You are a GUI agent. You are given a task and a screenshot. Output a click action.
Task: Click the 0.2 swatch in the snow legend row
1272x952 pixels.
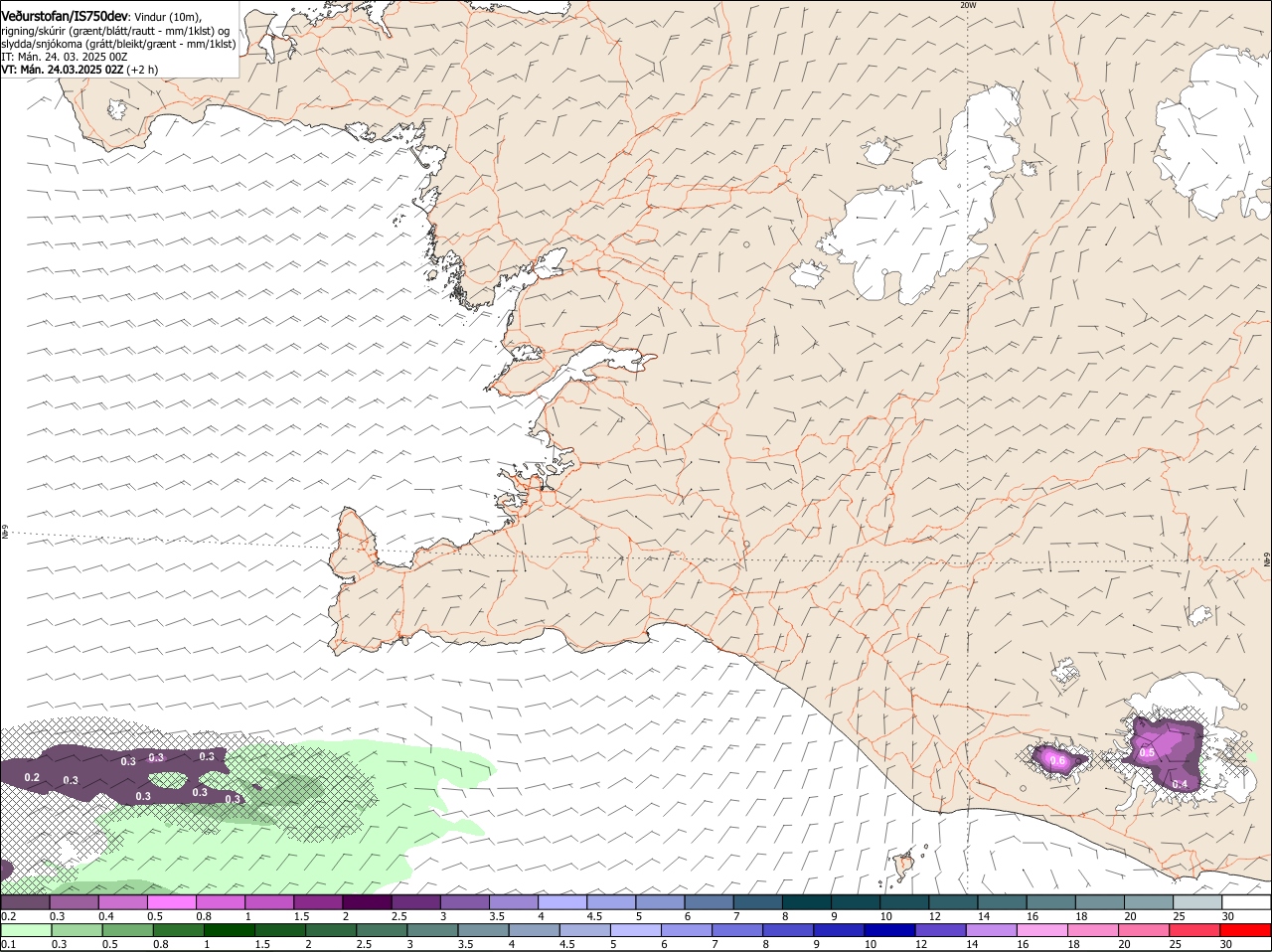point(25,902)
